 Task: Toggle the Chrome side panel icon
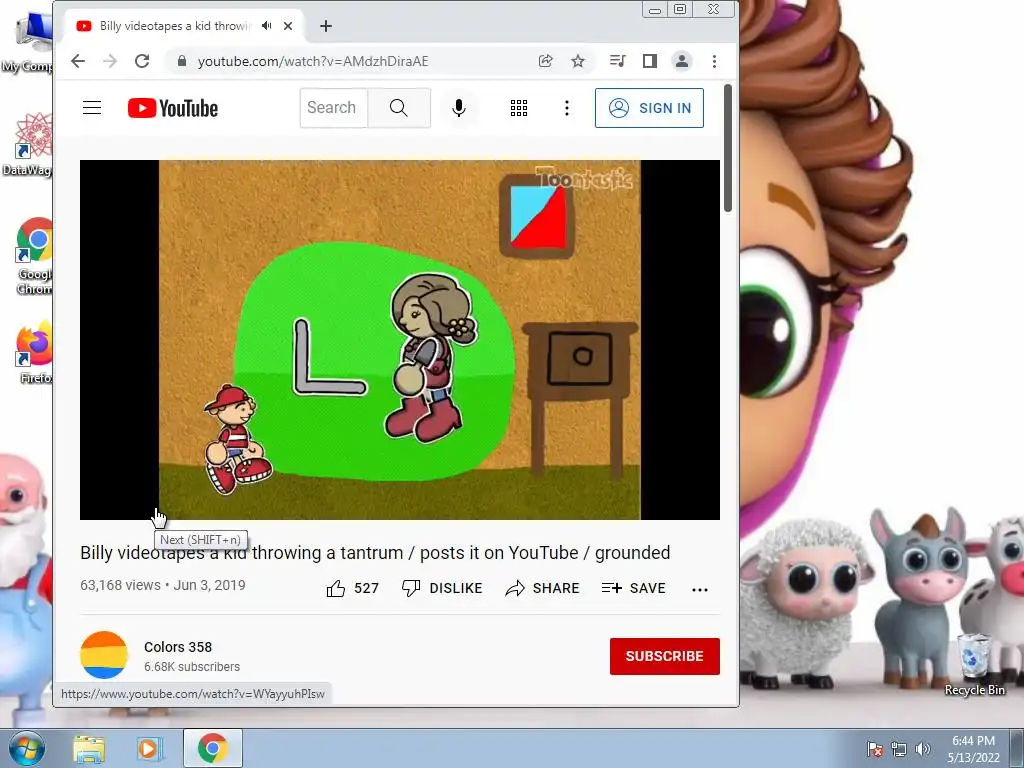coord(650,61)
